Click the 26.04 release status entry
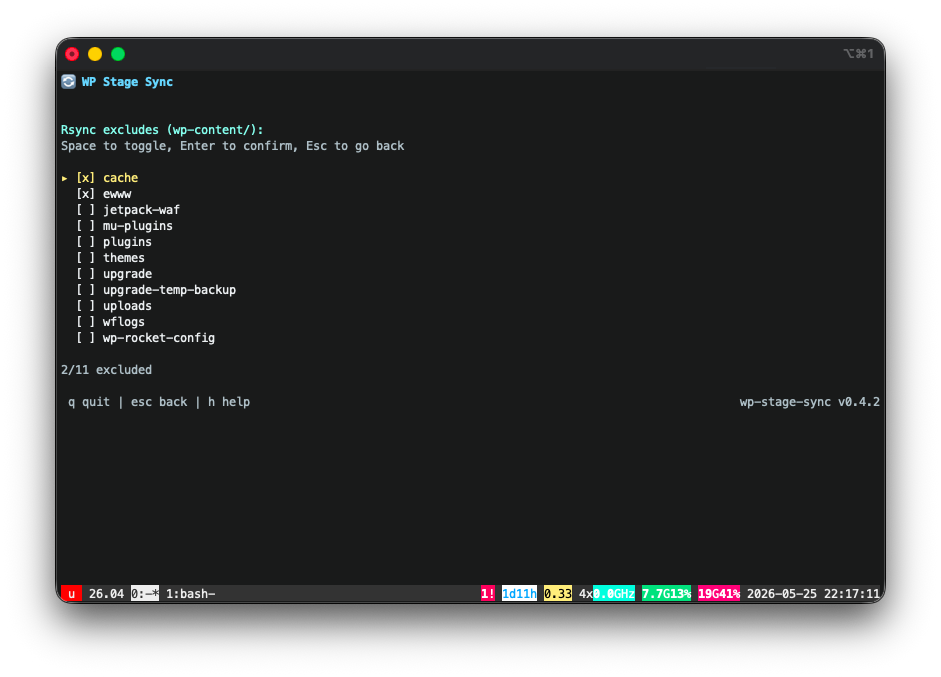941x677 pixels. [106, 594]
